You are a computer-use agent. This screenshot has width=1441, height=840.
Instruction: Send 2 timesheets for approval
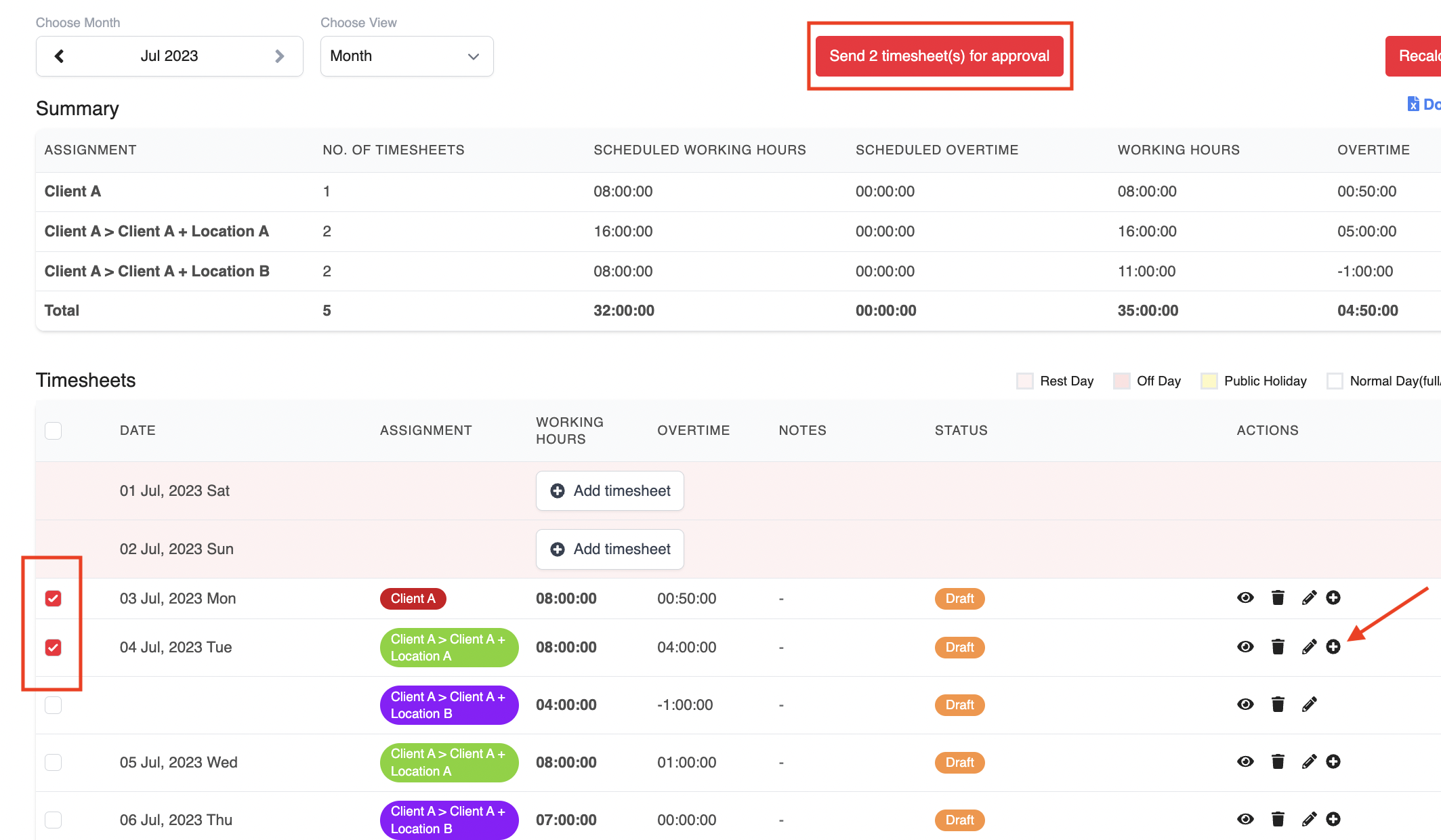939,56
